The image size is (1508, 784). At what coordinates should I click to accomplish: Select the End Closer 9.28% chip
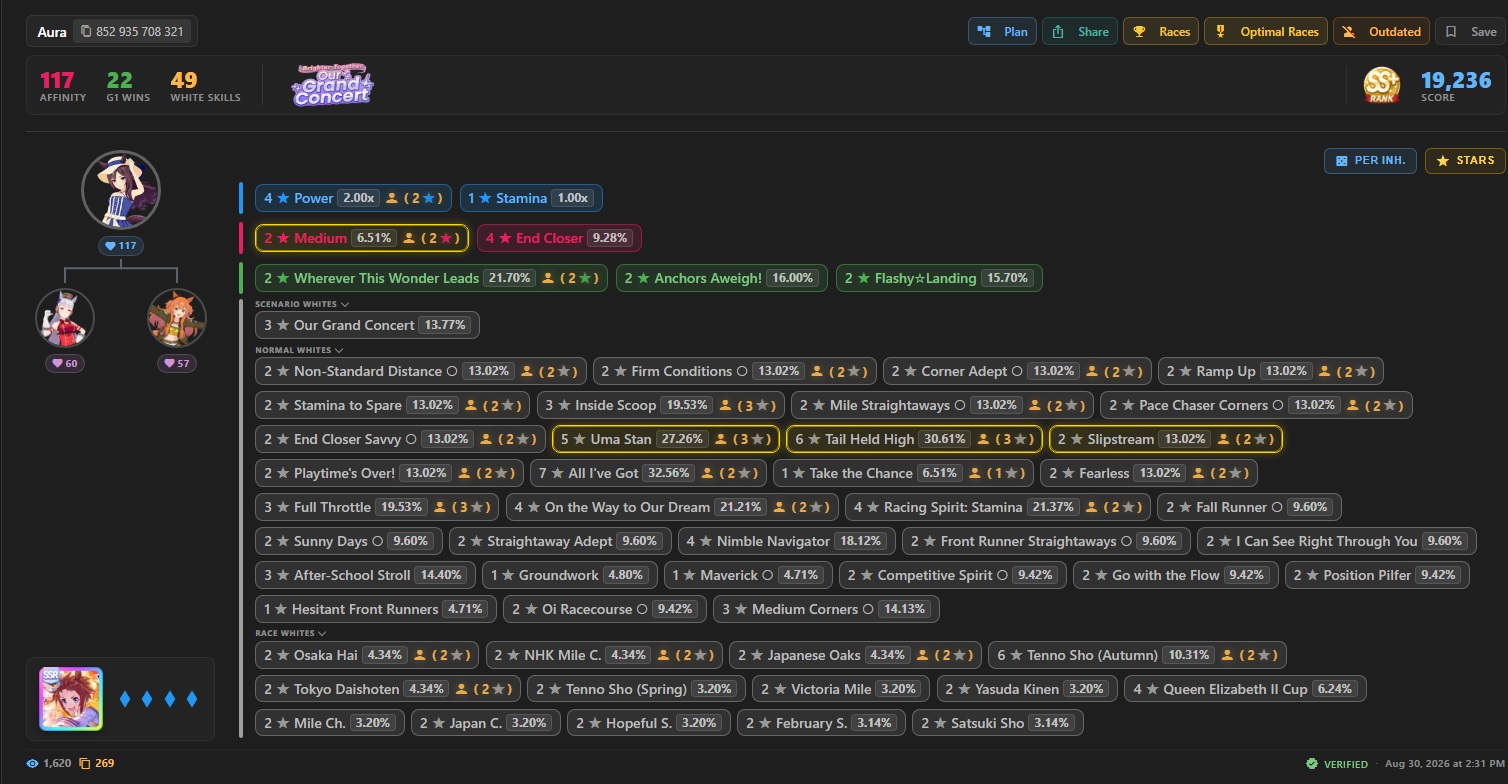pyautogui.click(x=559, y=238)
